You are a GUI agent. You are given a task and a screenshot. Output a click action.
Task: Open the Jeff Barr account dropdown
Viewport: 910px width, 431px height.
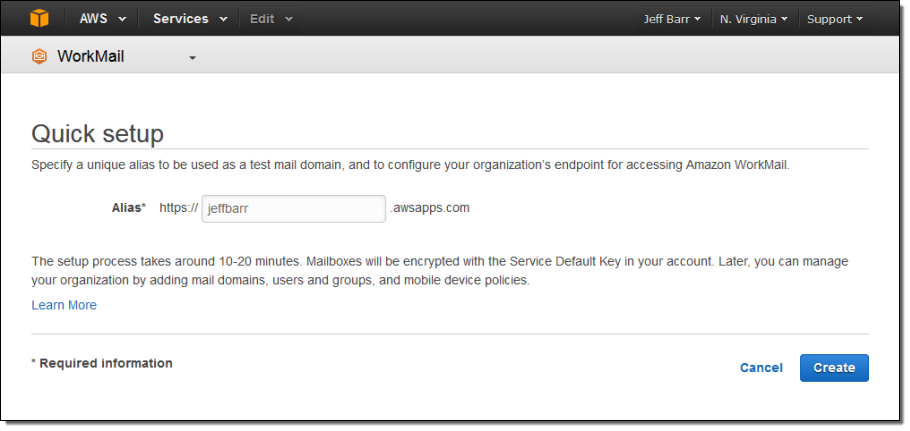[x=671, y=19]
